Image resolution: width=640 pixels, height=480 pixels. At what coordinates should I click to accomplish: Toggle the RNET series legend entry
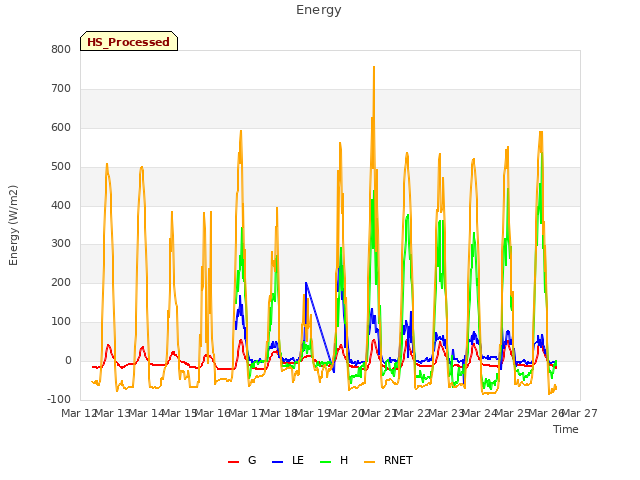388,460
